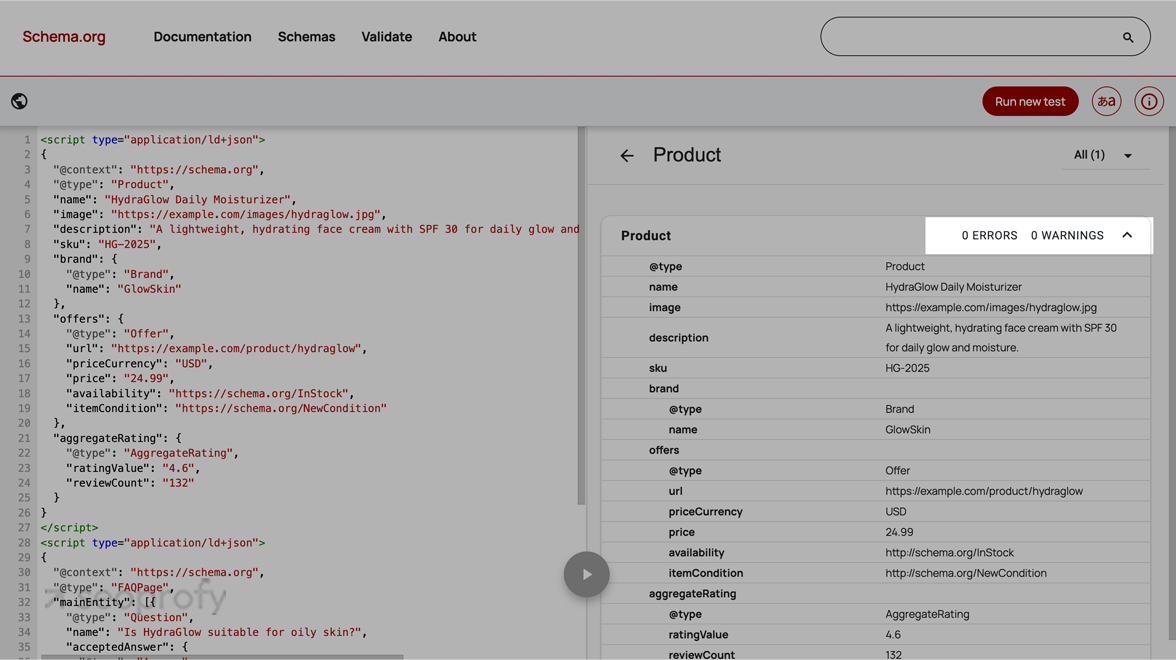Open the Documentation menu
Screen dimensions: 1176x660
click(x=202, y=37)
